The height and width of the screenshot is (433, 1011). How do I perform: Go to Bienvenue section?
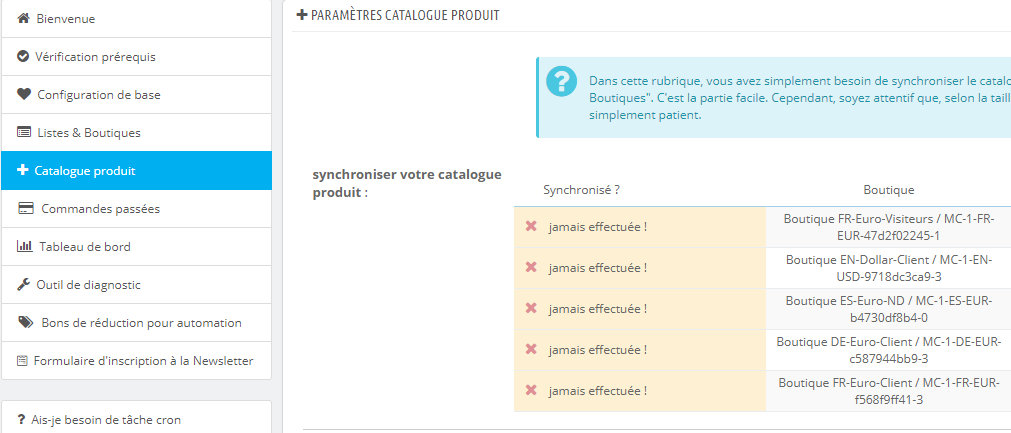(137, 19)
